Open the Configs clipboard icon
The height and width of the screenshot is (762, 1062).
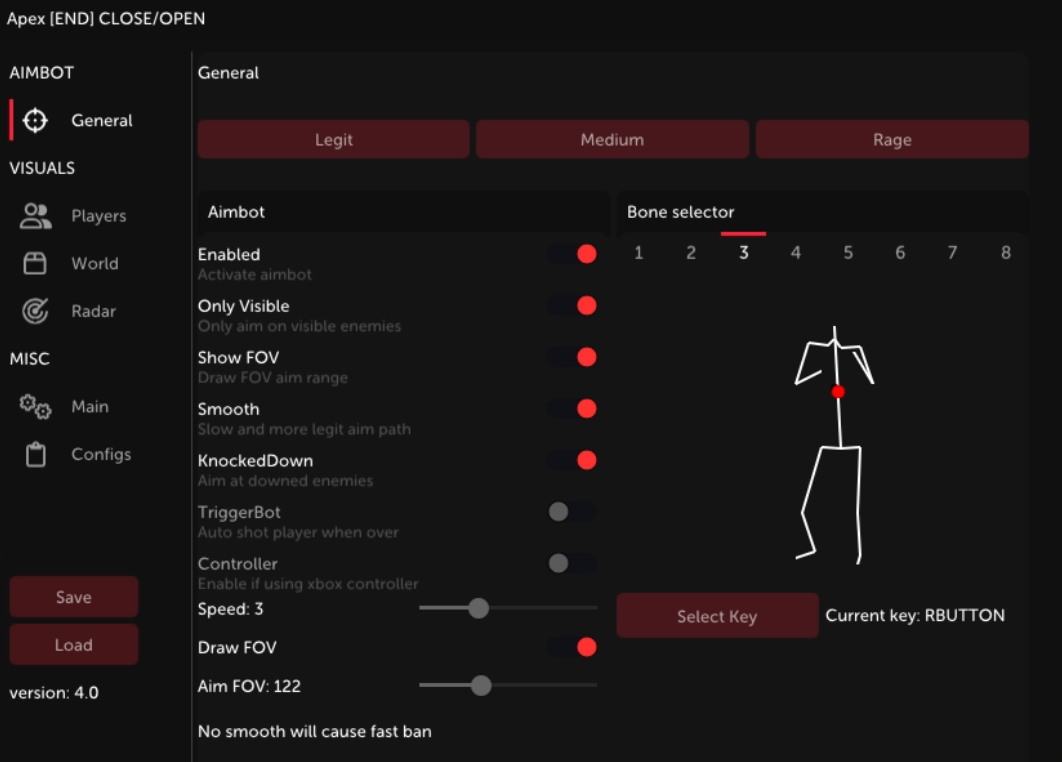coord(35,454)
